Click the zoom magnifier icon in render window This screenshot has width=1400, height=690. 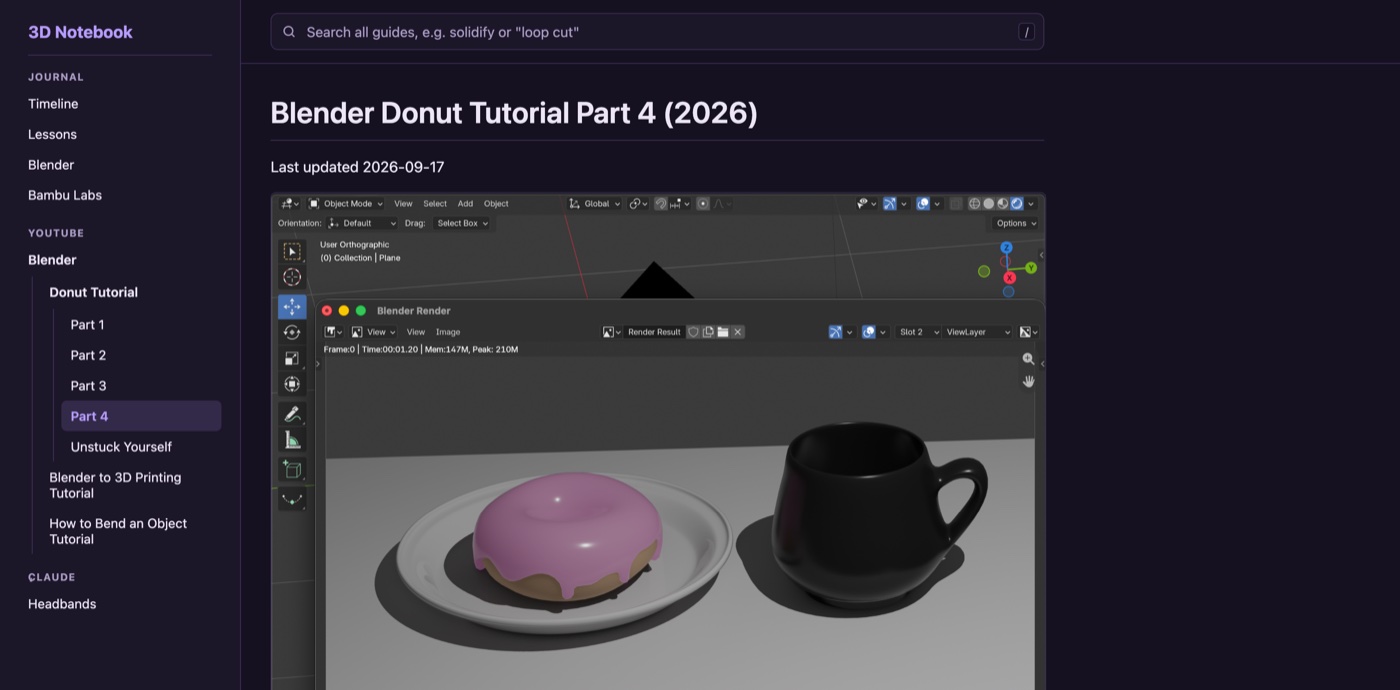click(x=1028, y=359)
